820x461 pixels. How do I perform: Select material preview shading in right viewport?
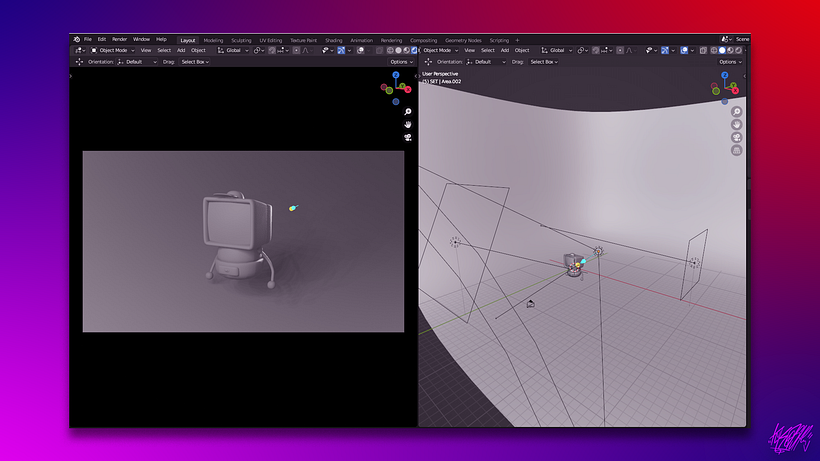[730, 50]
